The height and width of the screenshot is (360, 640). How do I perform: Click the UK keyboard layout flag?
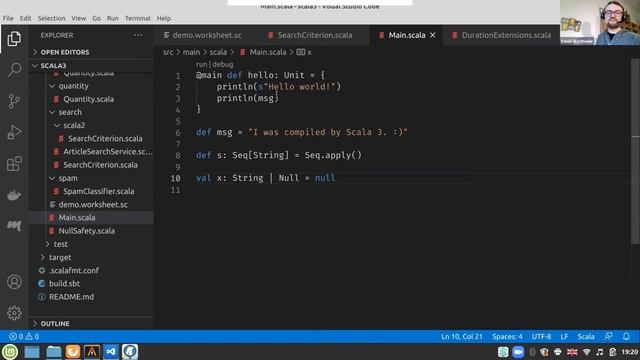[x=572, y=352]
